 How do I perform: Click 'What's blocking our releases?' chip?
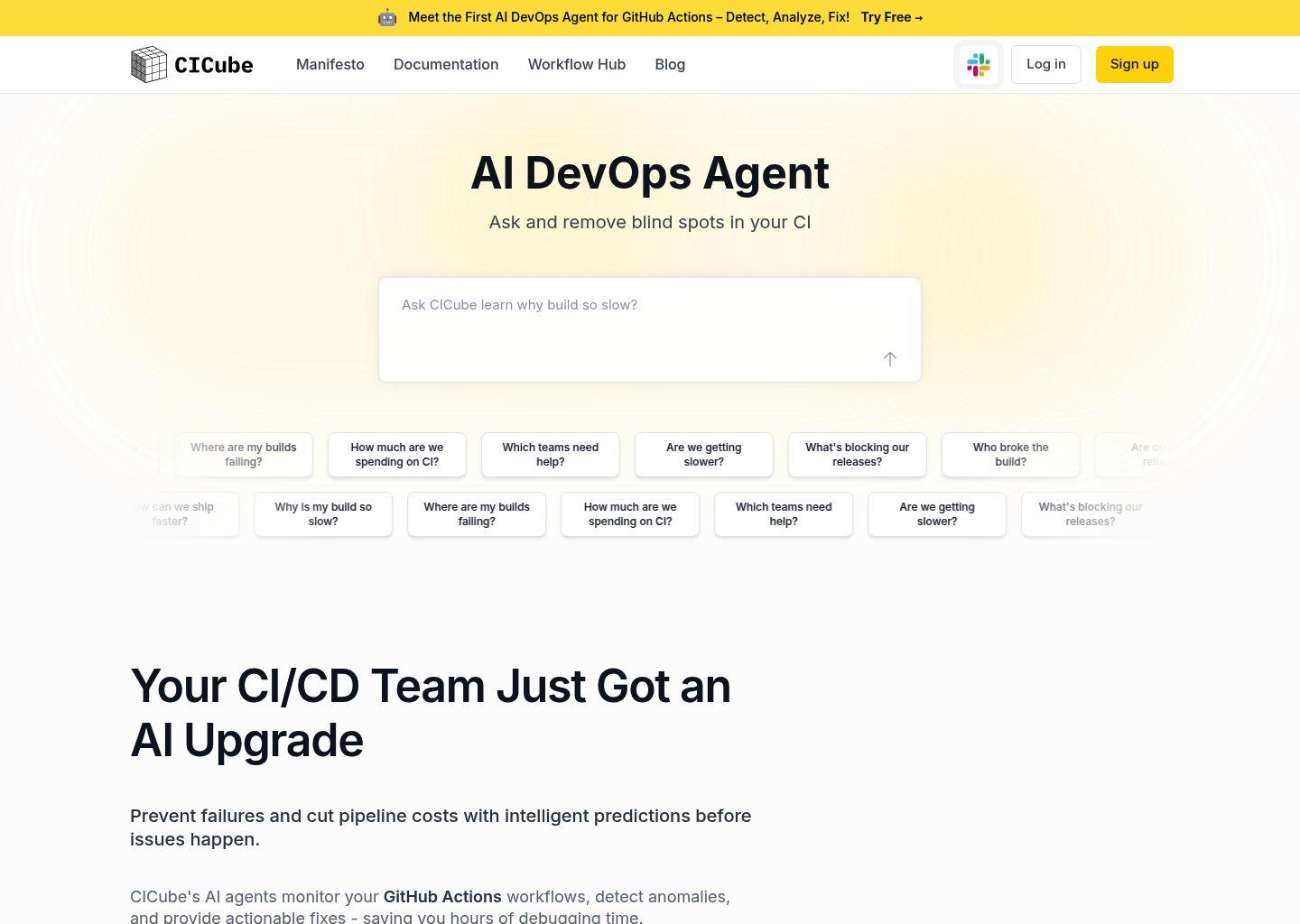pyautogui.click(x=857, y=455)
